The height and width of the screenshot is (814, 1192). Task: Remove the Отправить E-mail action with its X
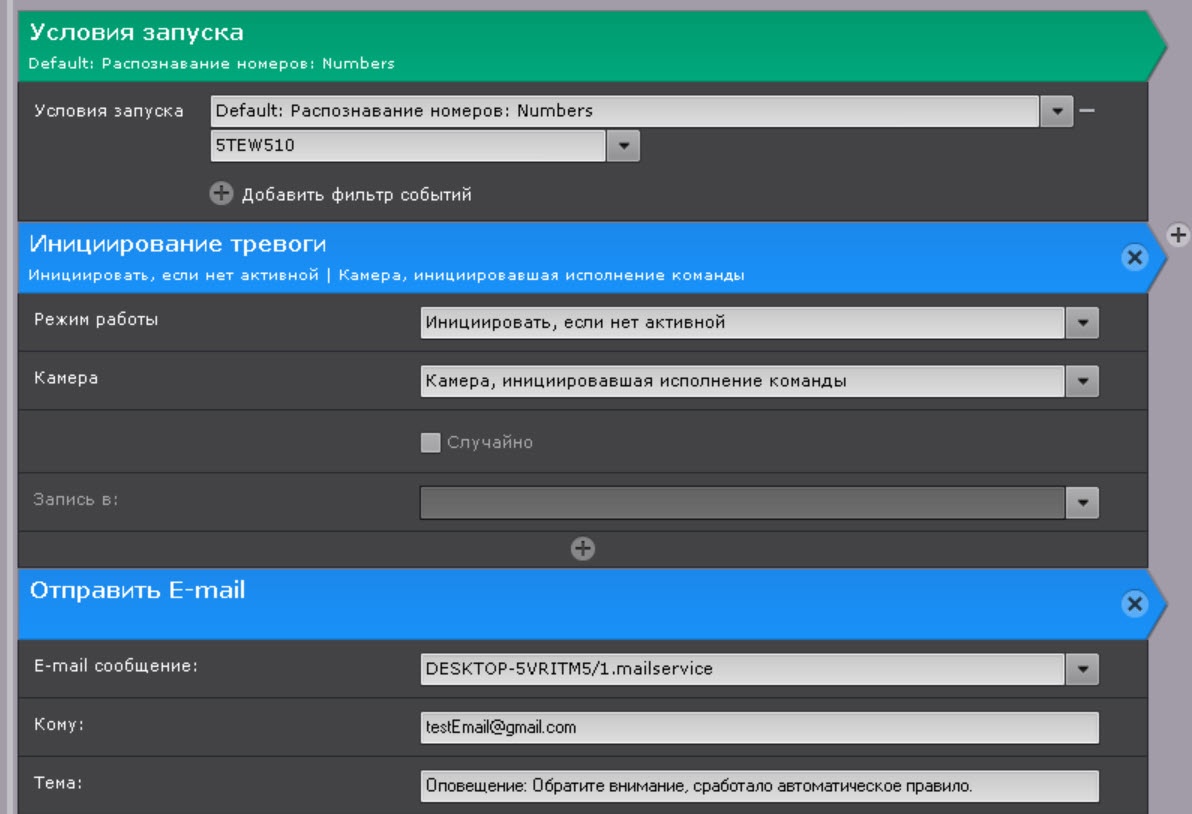coord(1134,604)
